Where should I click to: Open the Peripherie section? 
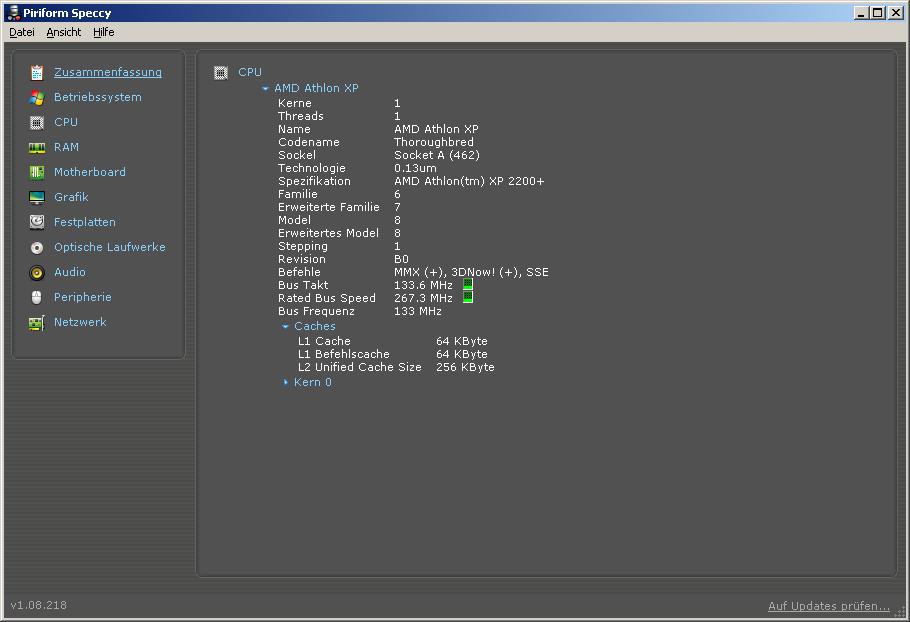tap(82, 296)
